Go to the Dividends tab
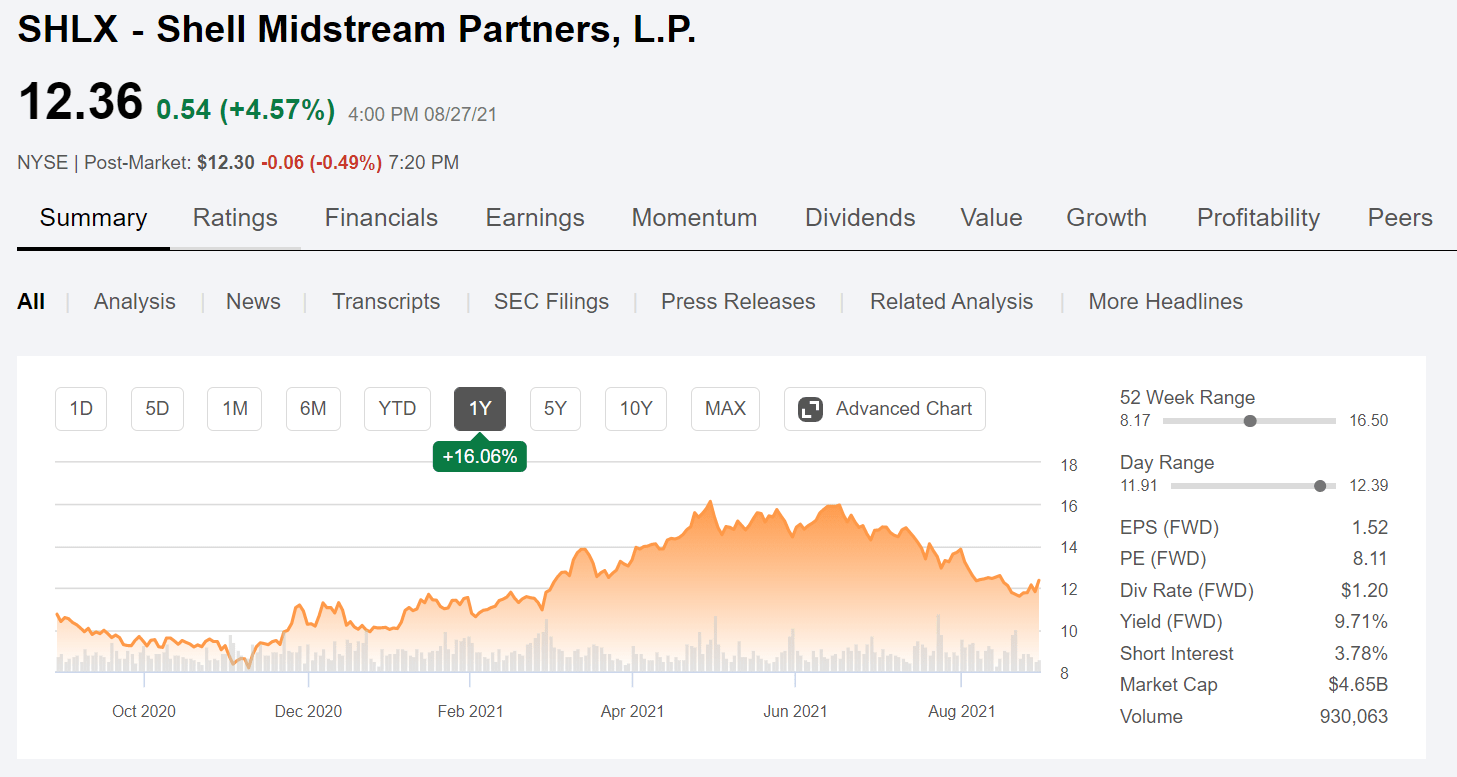 click(859, 217)
